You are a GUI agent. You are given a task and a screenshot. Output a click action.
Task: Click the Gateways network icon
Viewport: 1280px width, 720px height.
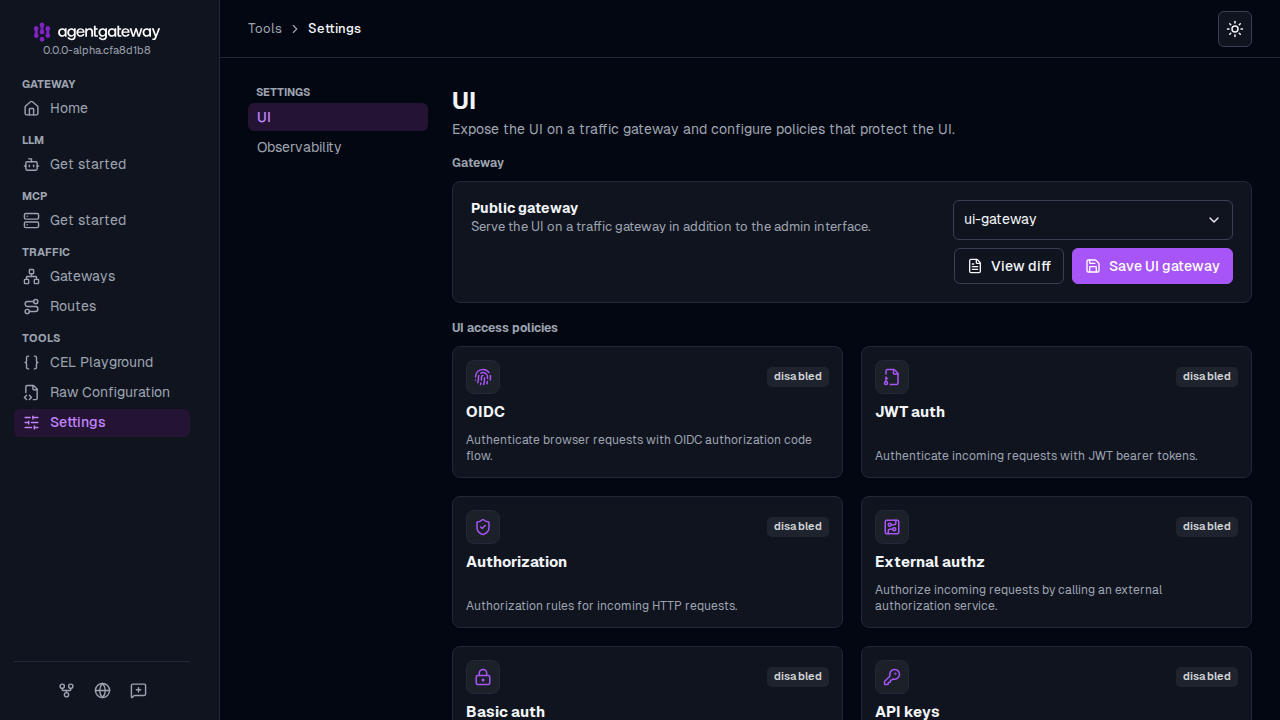click(32, 276)
